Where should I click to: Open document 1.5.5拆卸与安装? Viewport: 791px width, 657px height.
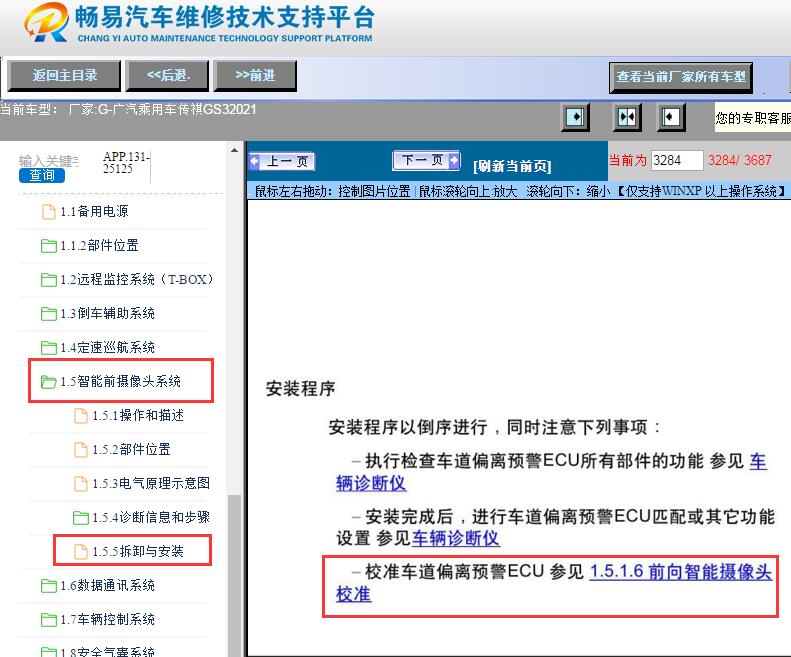[x=138, y=551]
